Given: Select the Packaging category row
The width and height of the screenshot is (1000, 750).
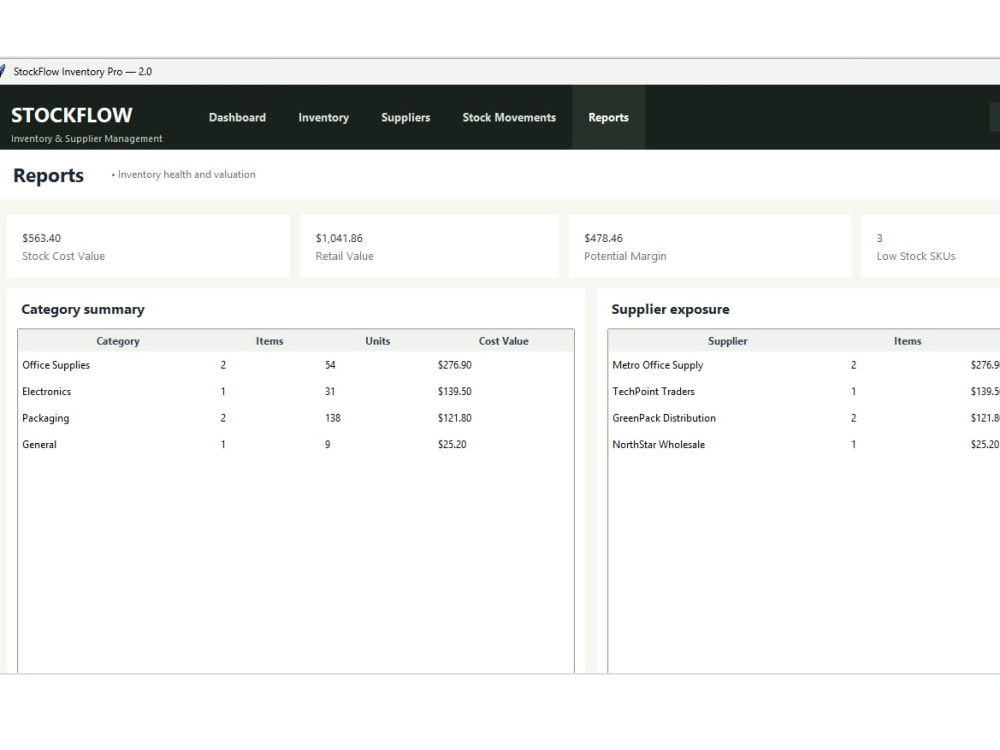Looking at the screenshot, I should [296, 418].
